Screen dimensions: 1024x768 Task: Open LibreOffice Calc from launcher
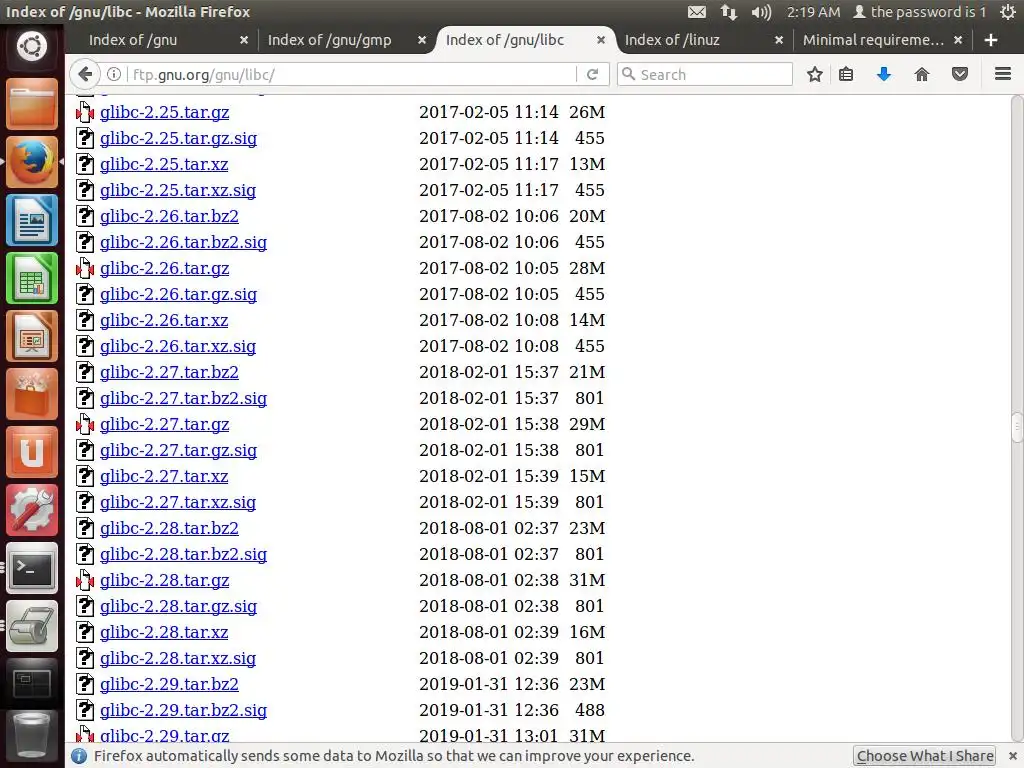coord(32,278)
